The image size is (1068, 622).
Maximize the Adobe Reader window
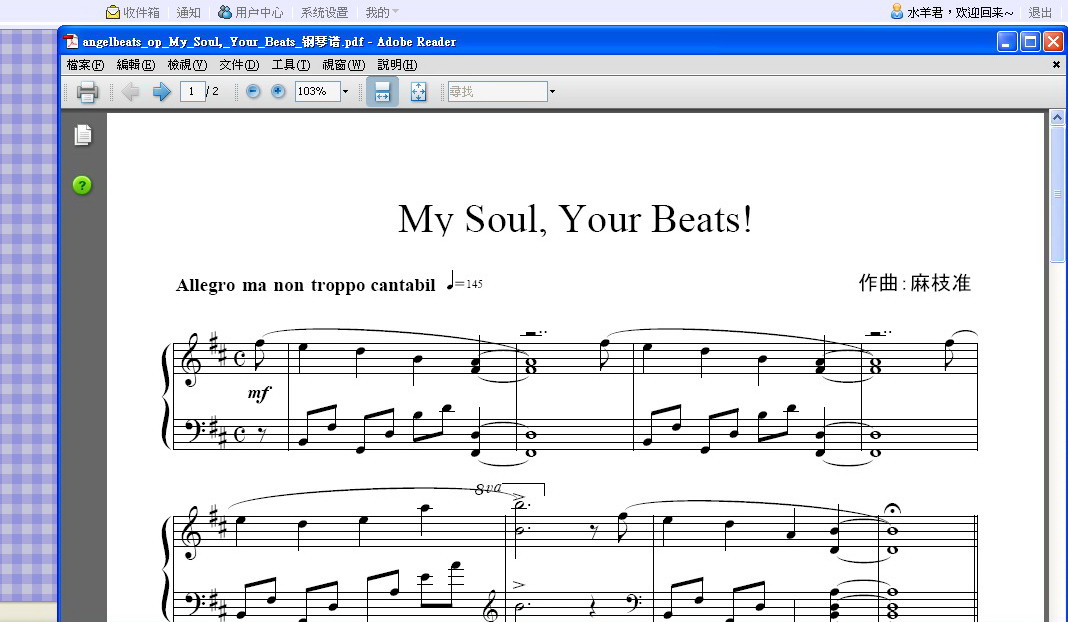pos(1031,42)
